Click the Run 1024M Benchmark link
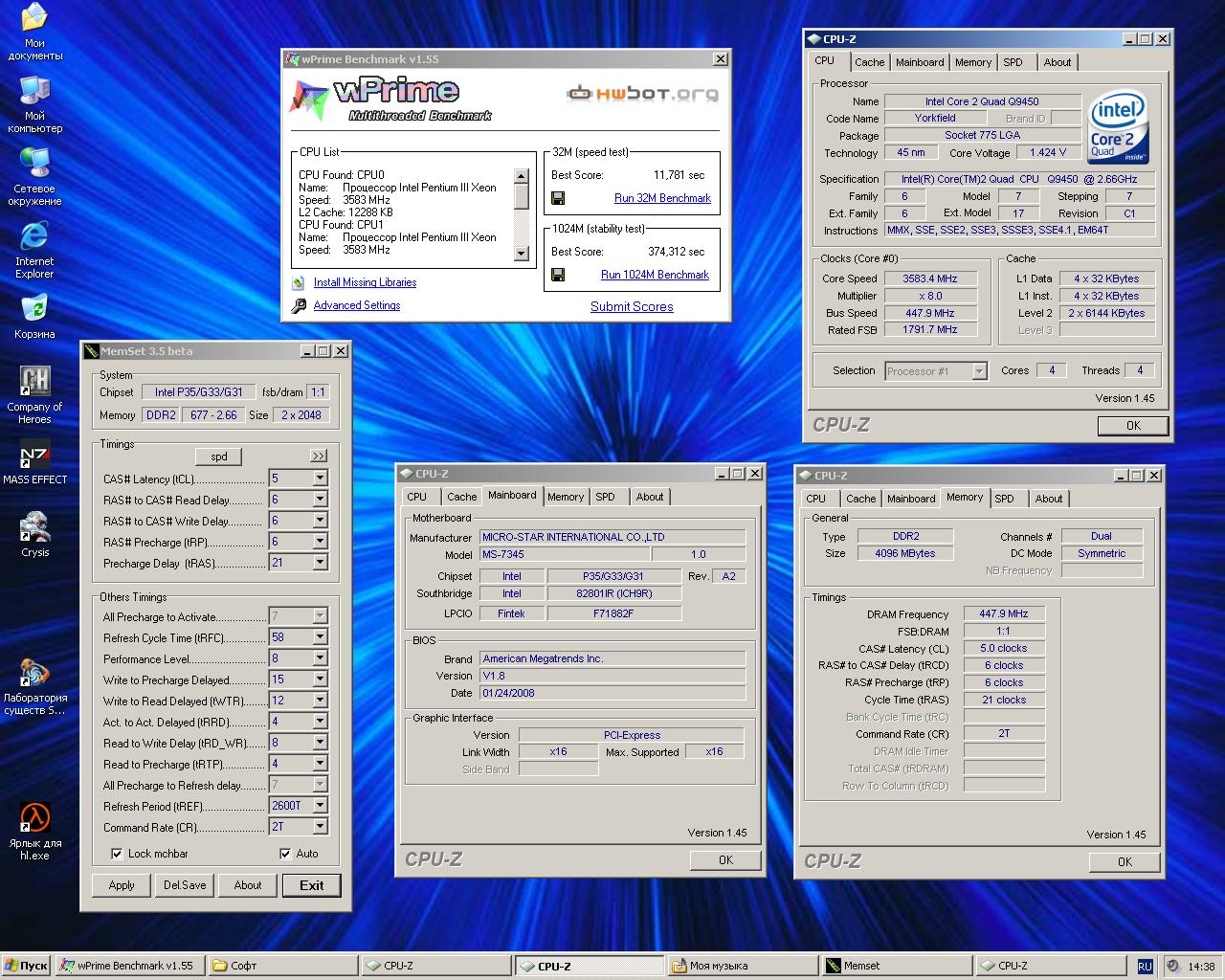This screenshot has height=980, width=1225. tap(655, 275)
